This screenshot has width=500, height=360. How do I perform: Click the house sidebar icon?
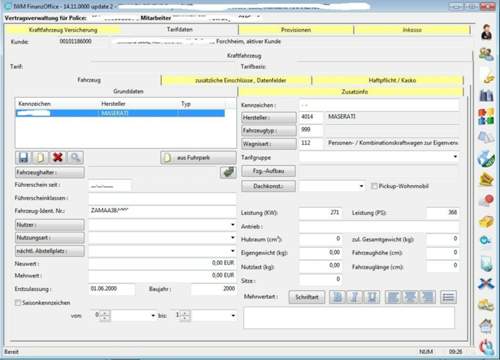pyautogui.click(x=486, y=326)
